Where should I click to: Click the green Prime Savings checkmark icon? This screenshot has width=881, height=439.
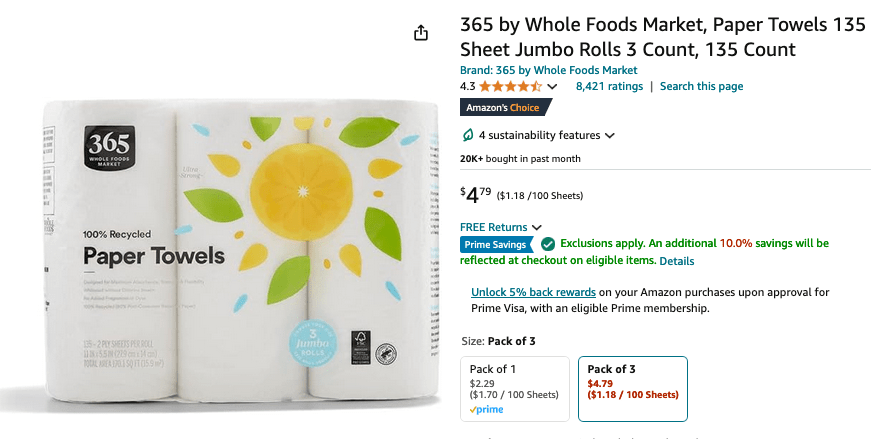[548, 243]
